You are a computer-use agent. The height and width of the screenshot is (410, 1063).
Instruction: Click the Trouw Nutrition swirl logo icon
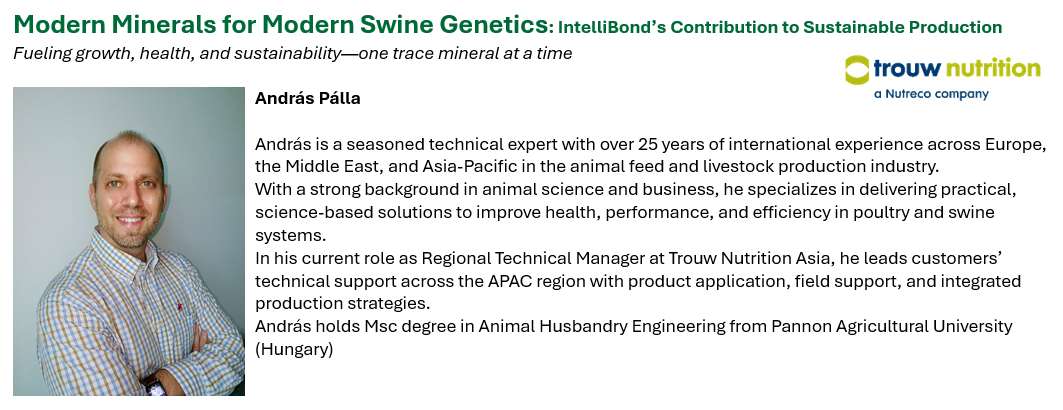[857, 69]
